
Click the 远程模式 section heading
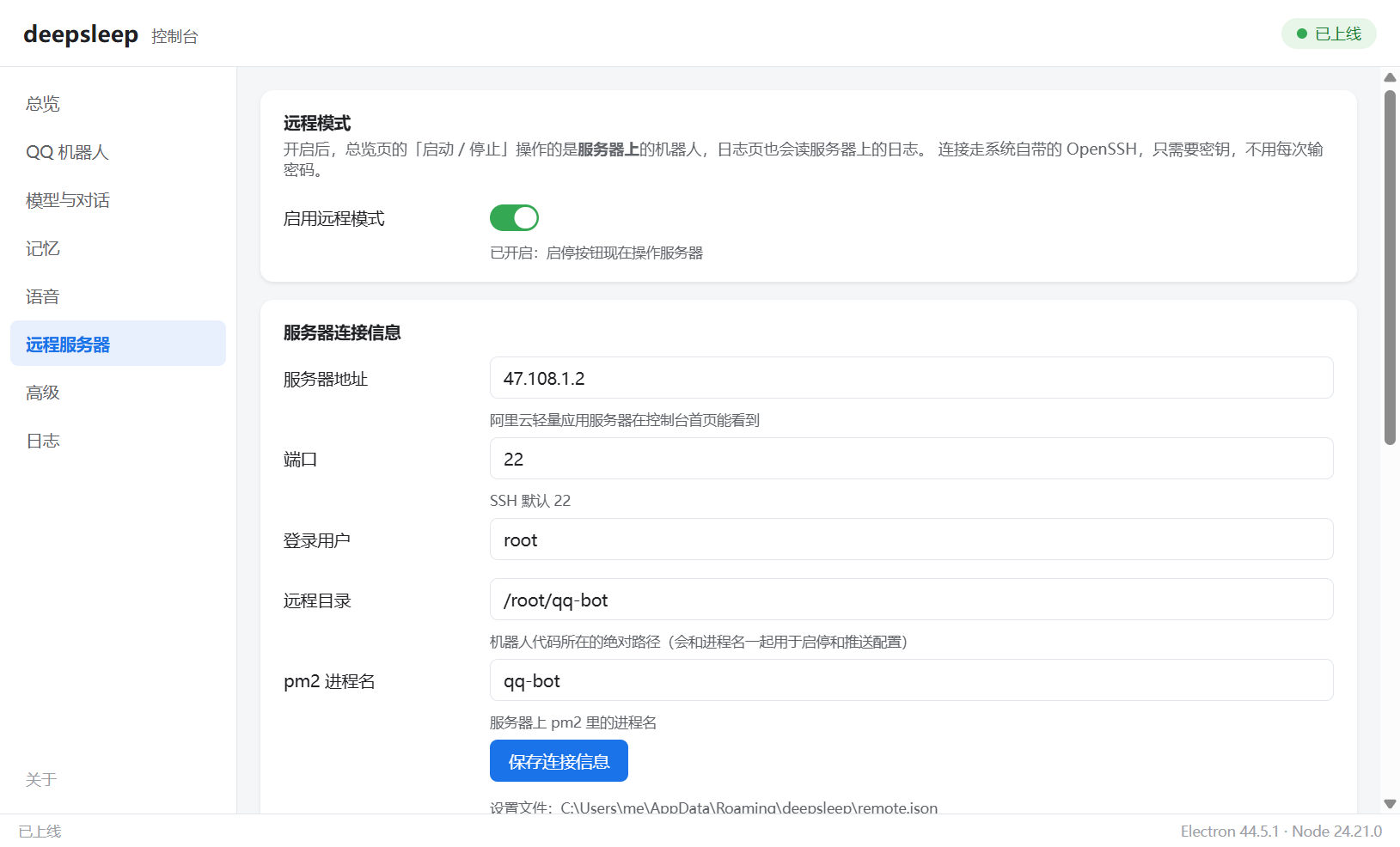(317, 123)
